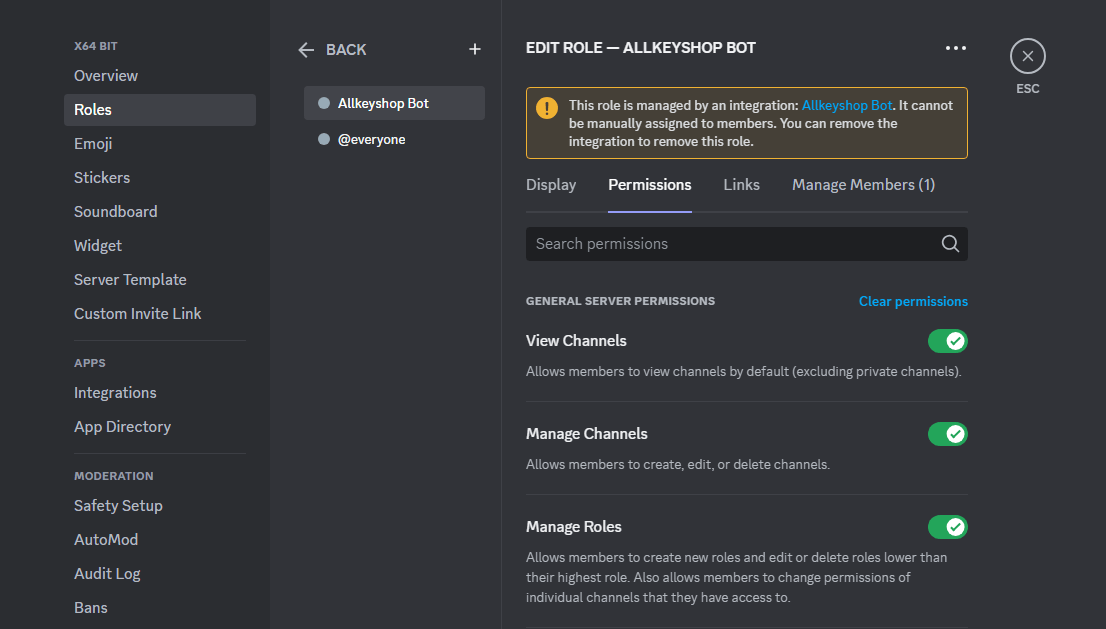
Task: Turn off Manage Channels permission
Action: [x=947, y=434]
